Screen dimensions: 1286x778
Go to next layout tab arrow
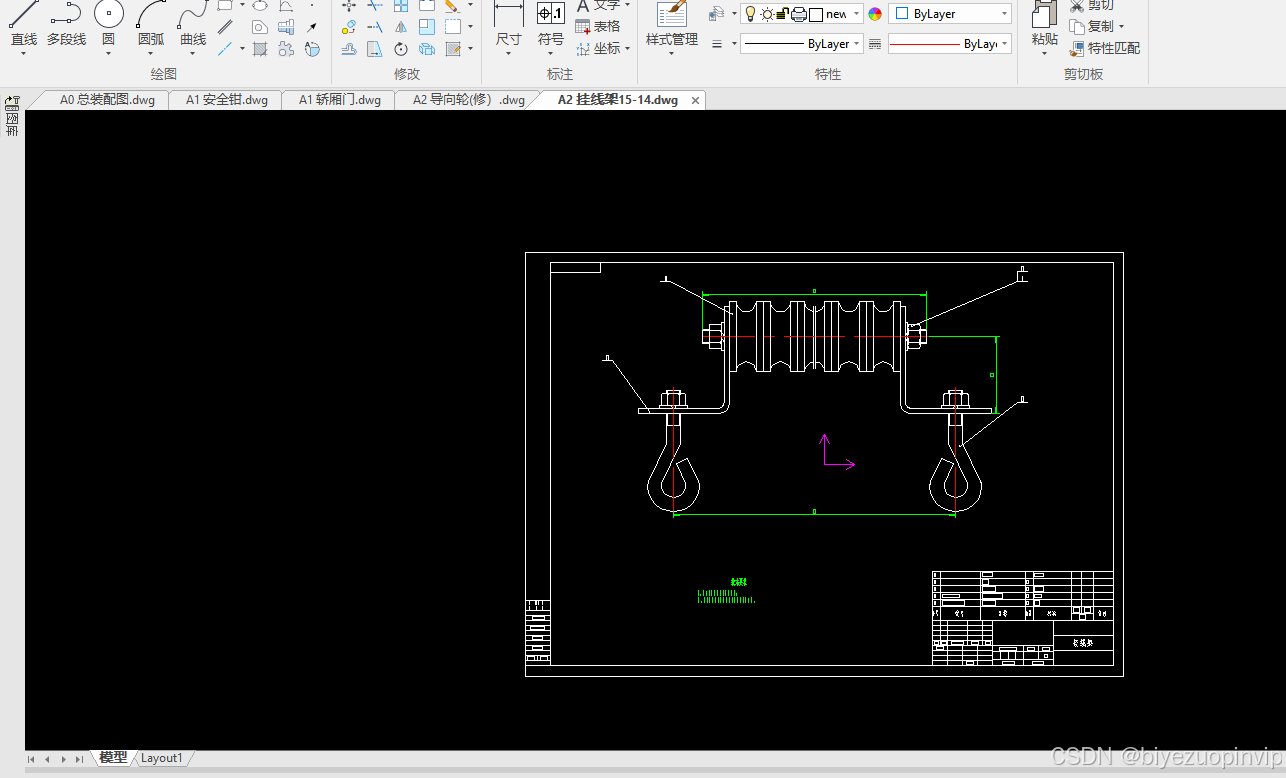[64, 759]
